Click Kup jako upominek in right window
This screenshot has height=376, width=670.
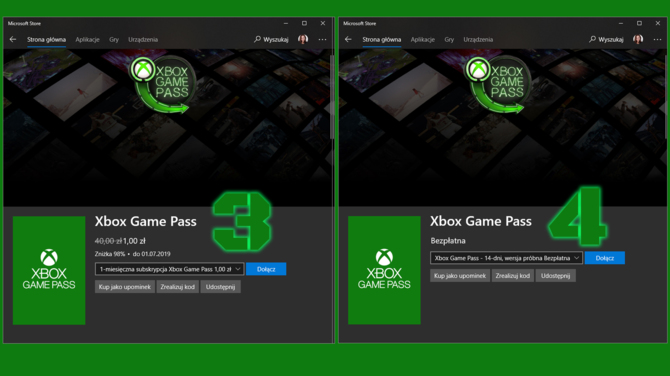(x=460, y=276)
